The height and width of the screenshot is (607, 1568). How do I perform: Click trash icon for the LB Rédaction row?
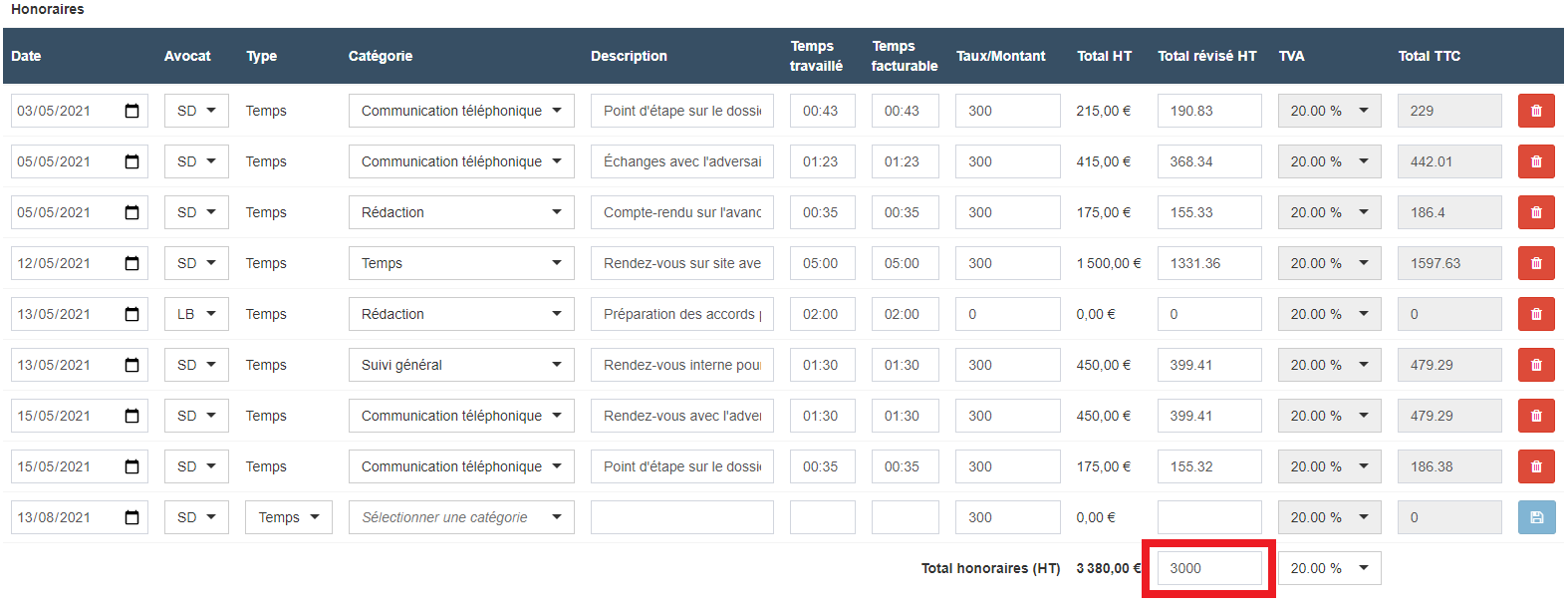[x=1535, y=314]
